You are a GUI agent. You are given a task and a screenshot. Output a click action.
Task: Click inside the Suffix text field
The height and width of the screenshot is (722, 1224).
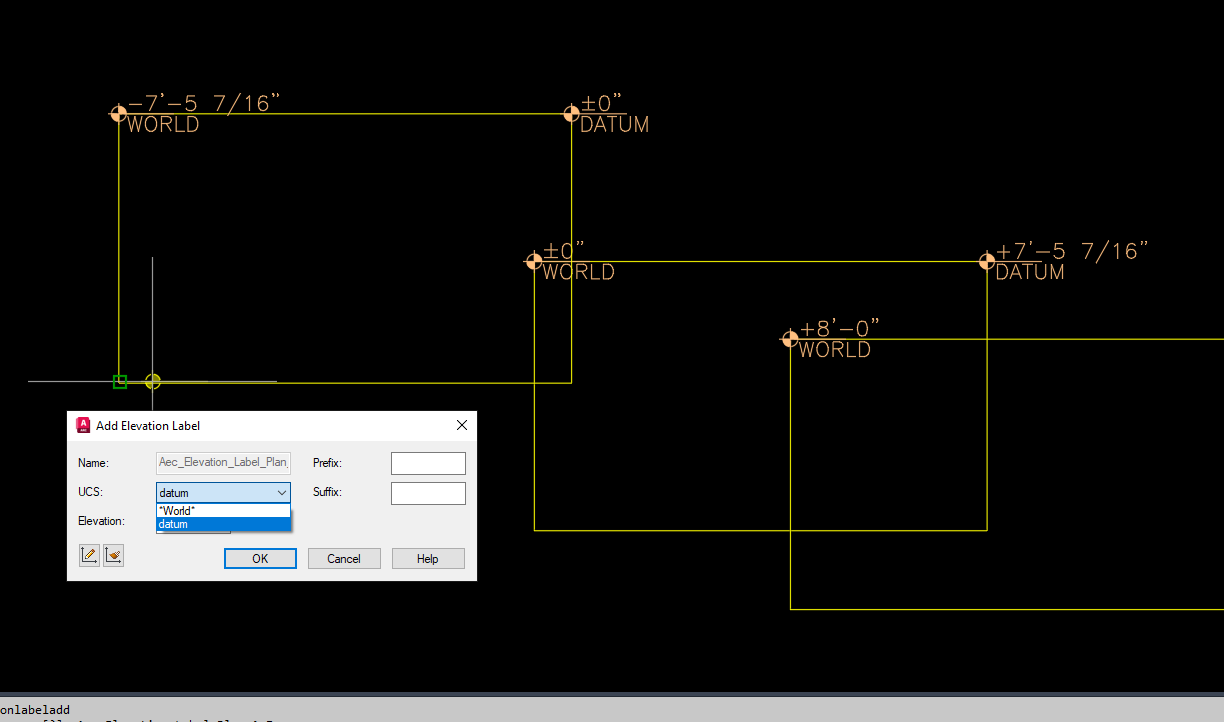428,492
